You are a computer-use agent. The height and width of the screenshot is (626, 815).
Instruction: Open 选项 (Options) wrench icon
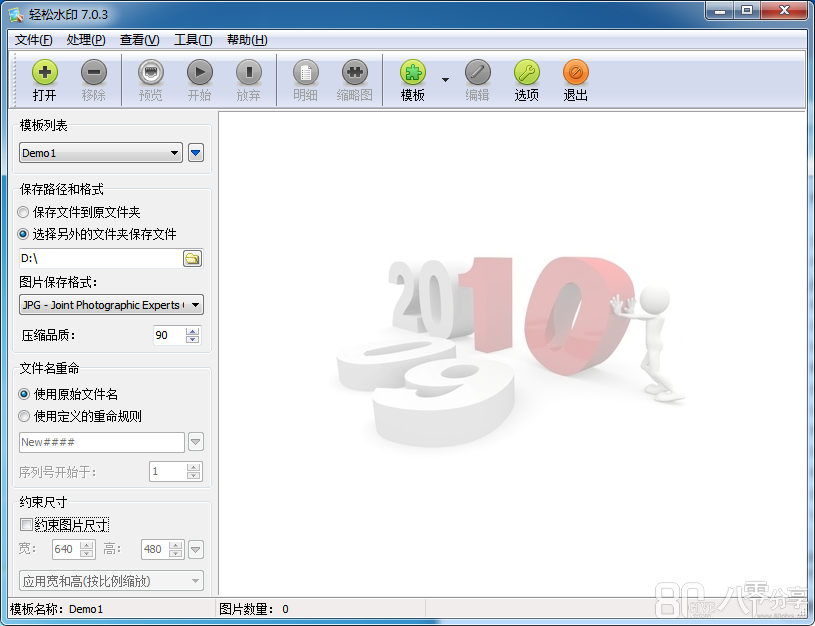pos(527,73)
